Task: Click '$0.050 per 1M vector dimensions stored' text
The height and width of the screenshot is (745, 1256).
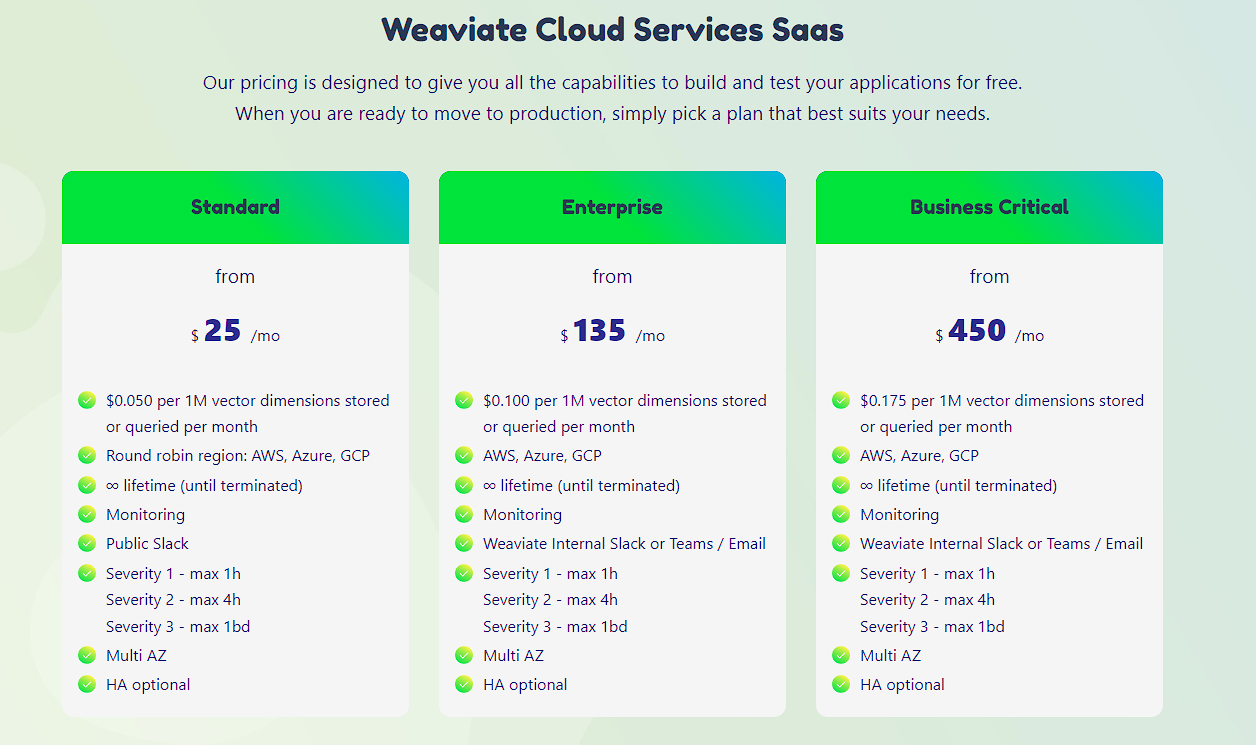Action: point(248,400)
